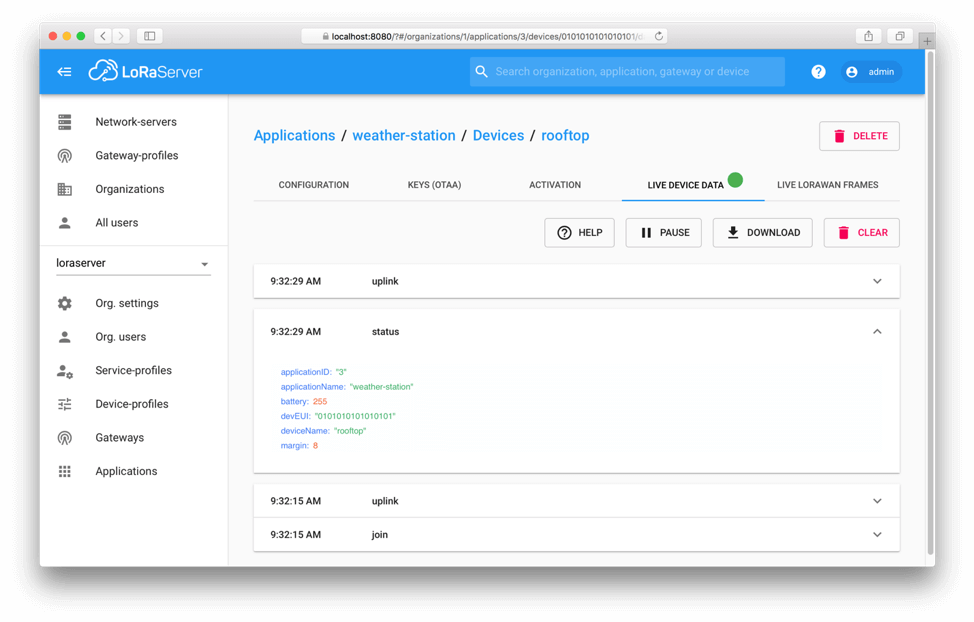Click the Service-profiles icon
Viewport: 974px width, 622px height.
[65, 371]
